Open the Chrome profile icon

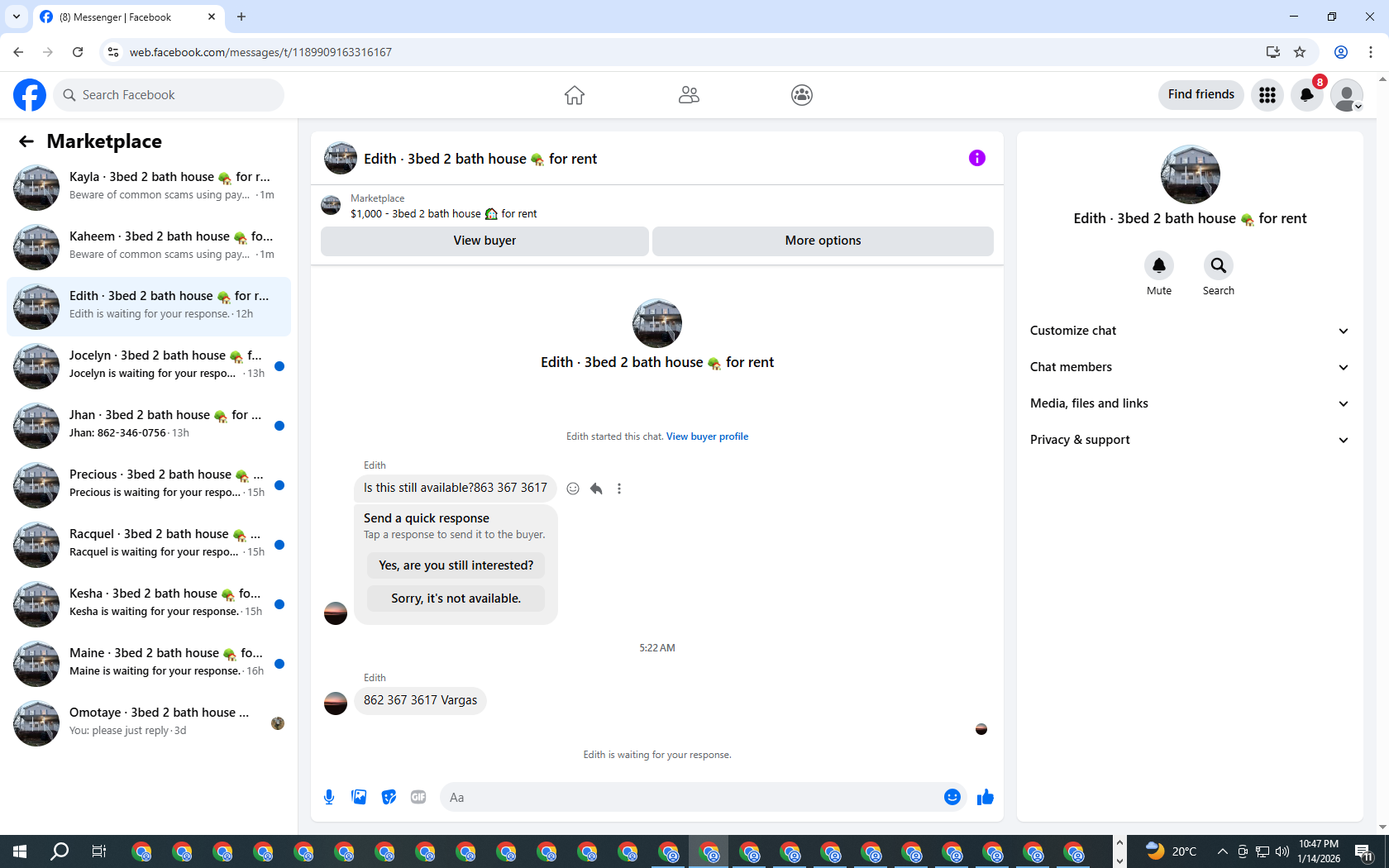coord(1341,52)
